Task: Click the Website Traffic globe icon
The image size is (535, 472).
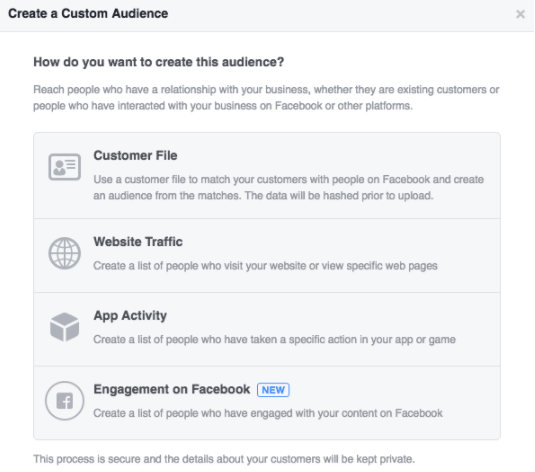Action: [64, 253]
